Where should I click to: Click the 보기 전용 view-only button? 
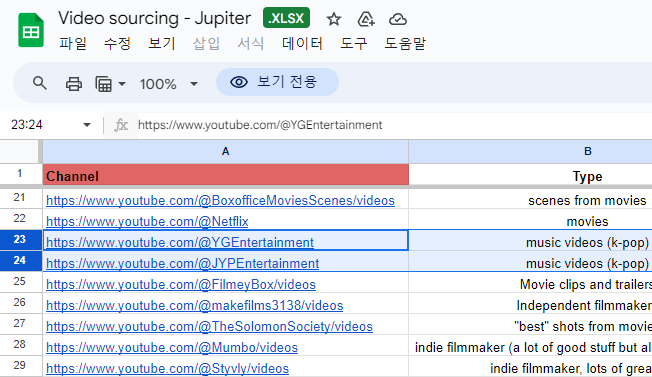click(x=277, y=82)
